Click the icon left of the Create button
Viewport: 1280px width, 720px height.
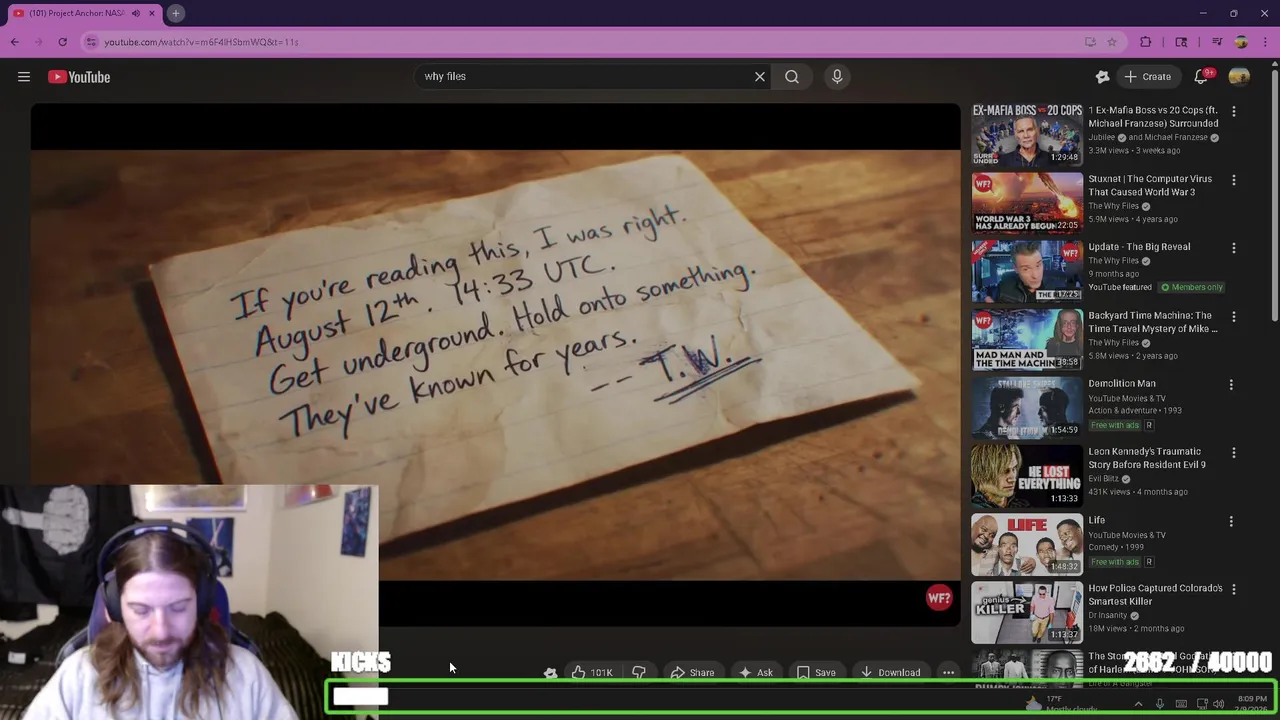(x=1103, y=77)
